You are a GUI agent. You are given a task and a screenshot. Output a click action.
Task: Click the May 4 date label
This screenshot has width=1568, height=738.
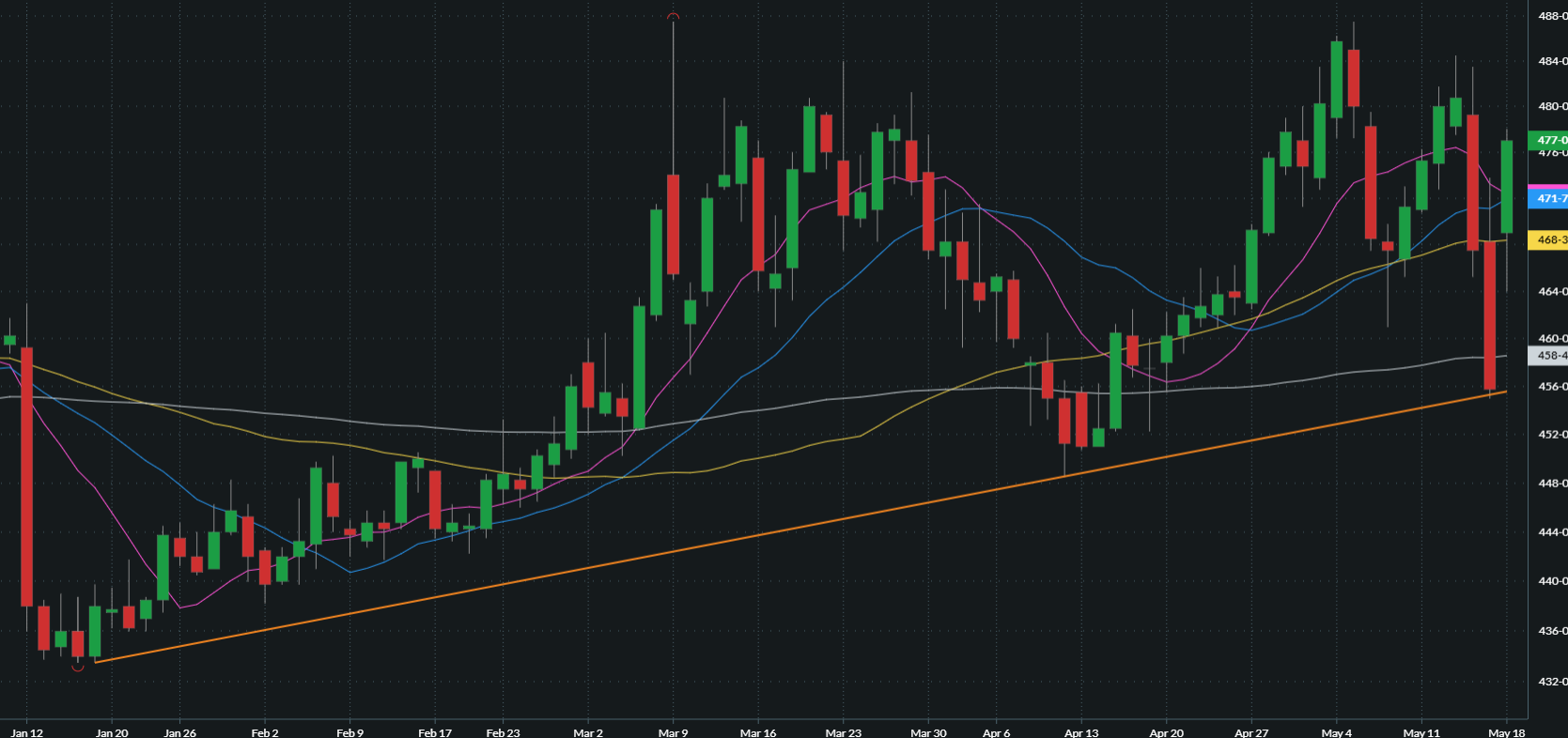(x=1336, y=732)
